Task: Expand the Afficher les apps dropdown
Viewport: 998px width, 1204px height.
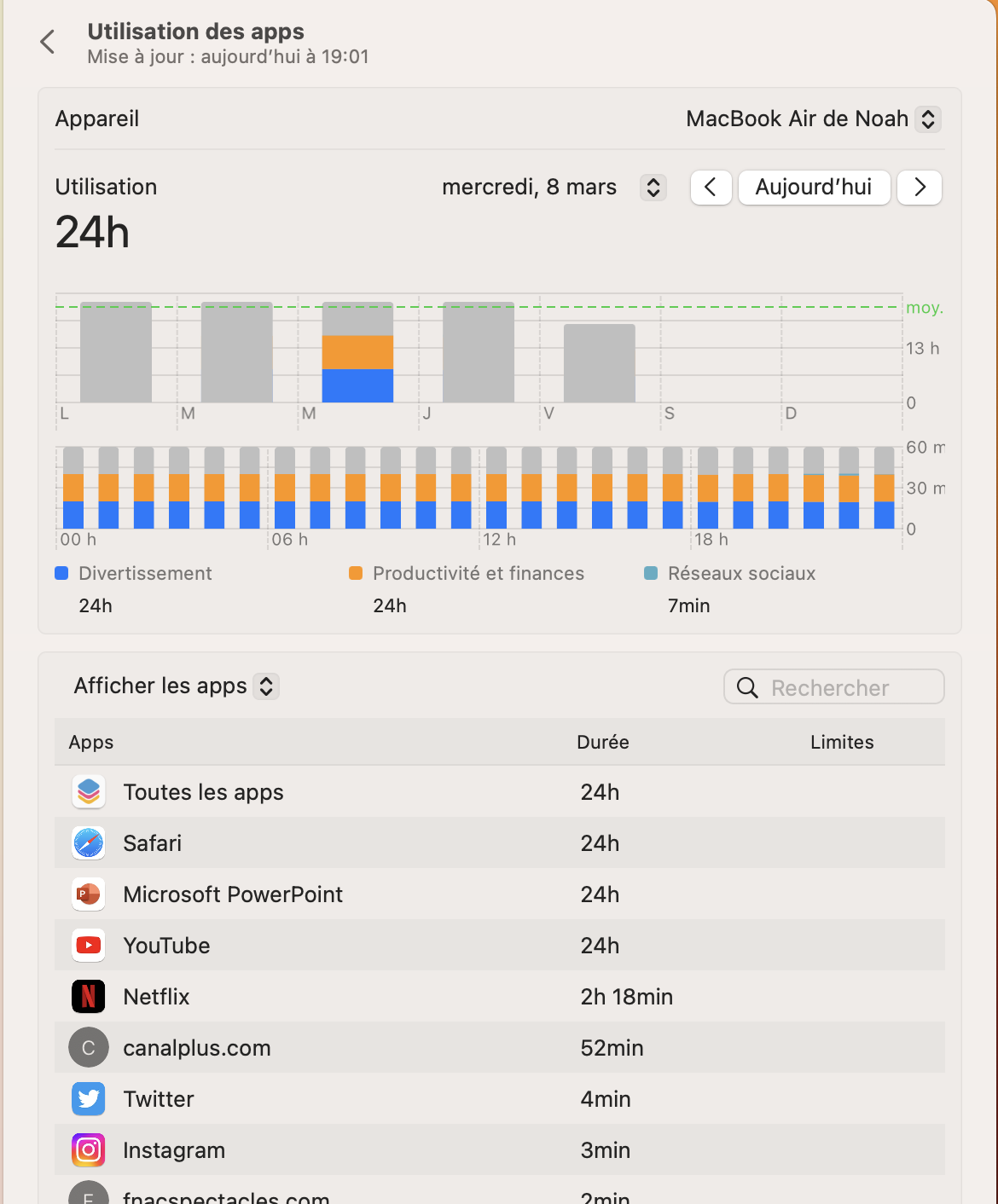Action: tap(265, 686)
